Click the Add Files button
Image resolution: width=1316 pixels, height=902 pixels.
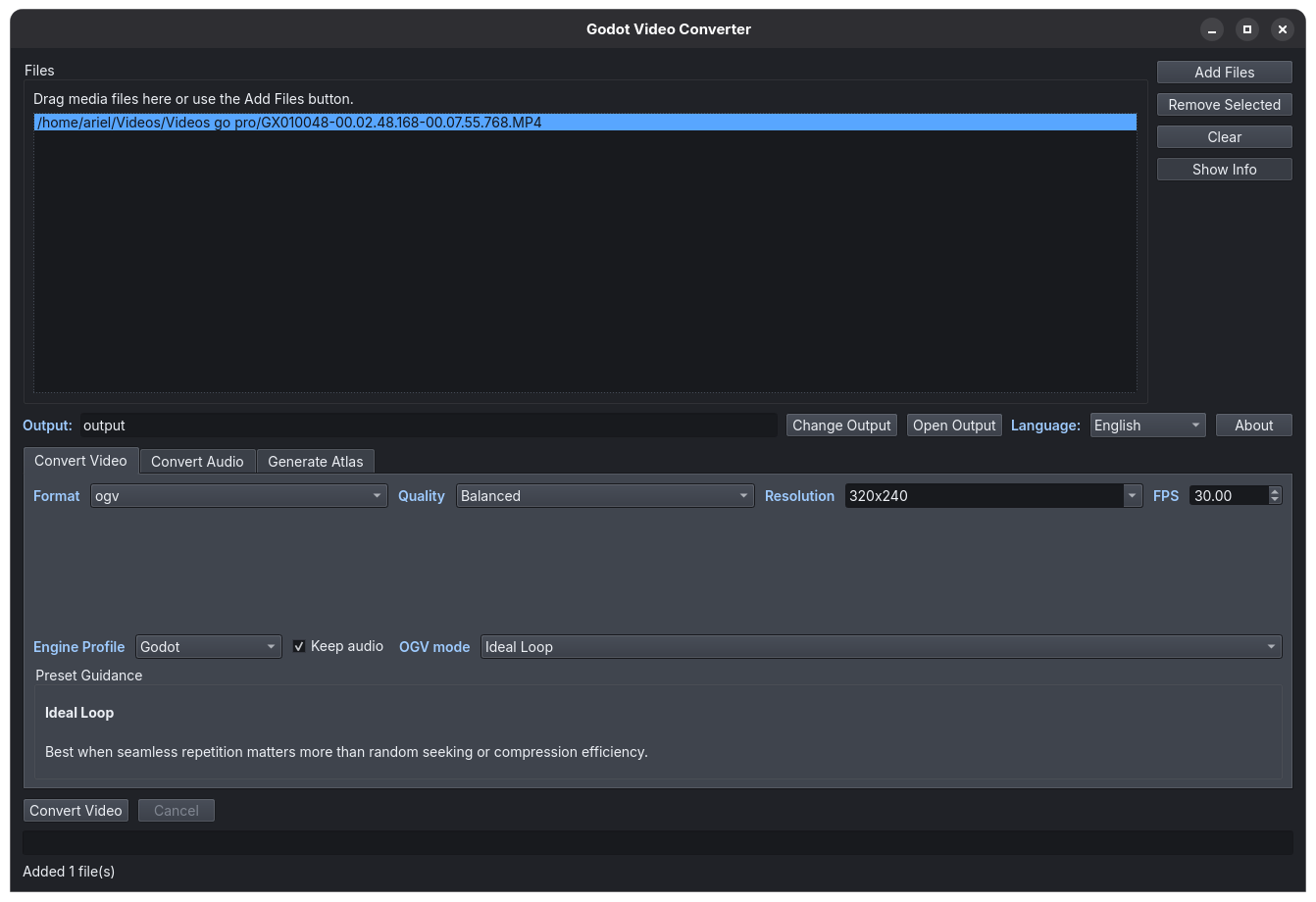pos(1224,73)
